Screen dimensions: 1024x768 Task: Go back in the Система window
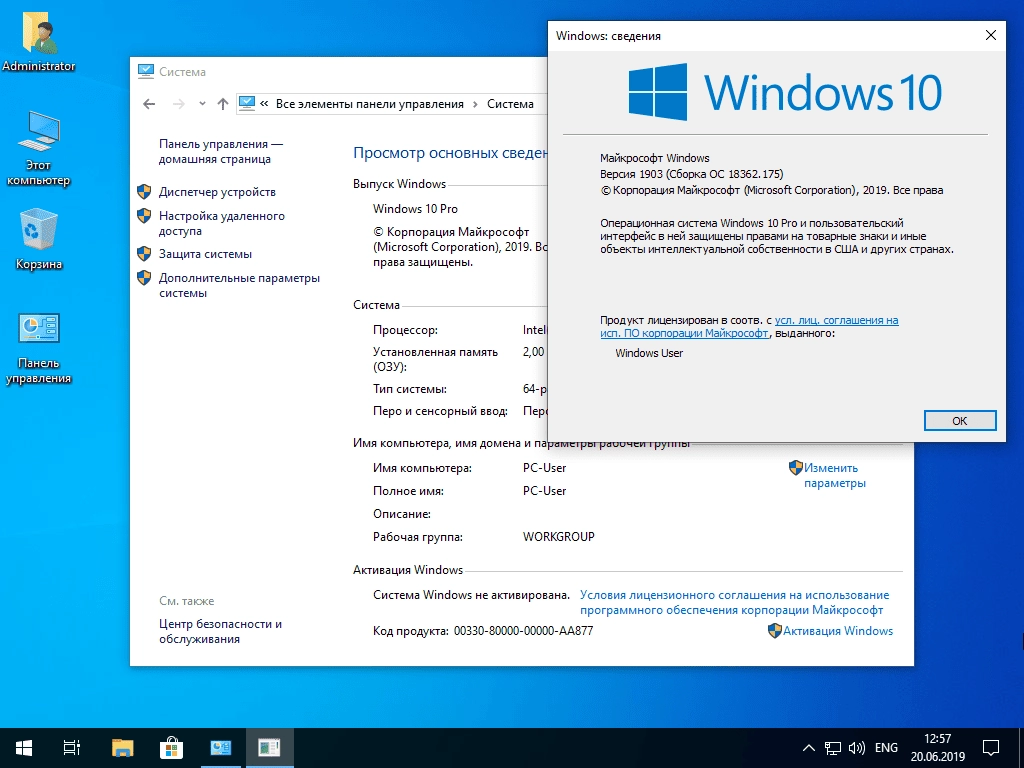[x=149, y=104]
